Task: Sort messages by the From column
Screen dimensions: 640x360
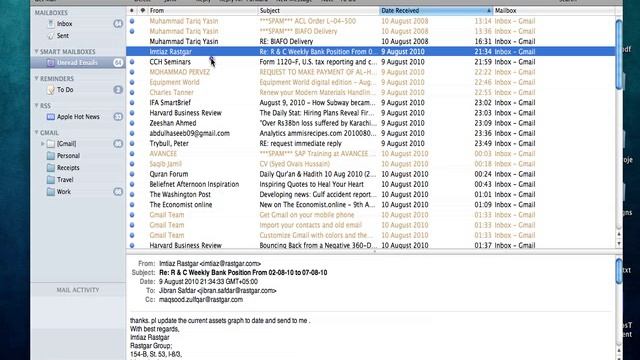Action: click(x=202, y=11)
